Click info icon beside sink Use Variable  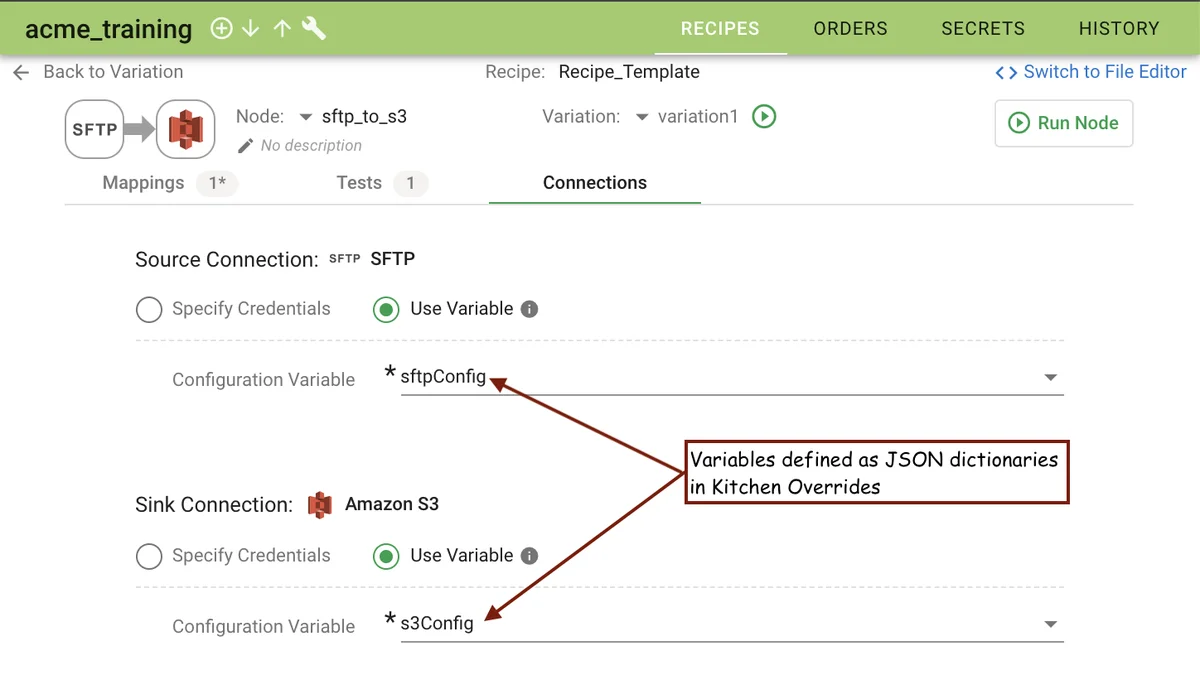(530, 556)
